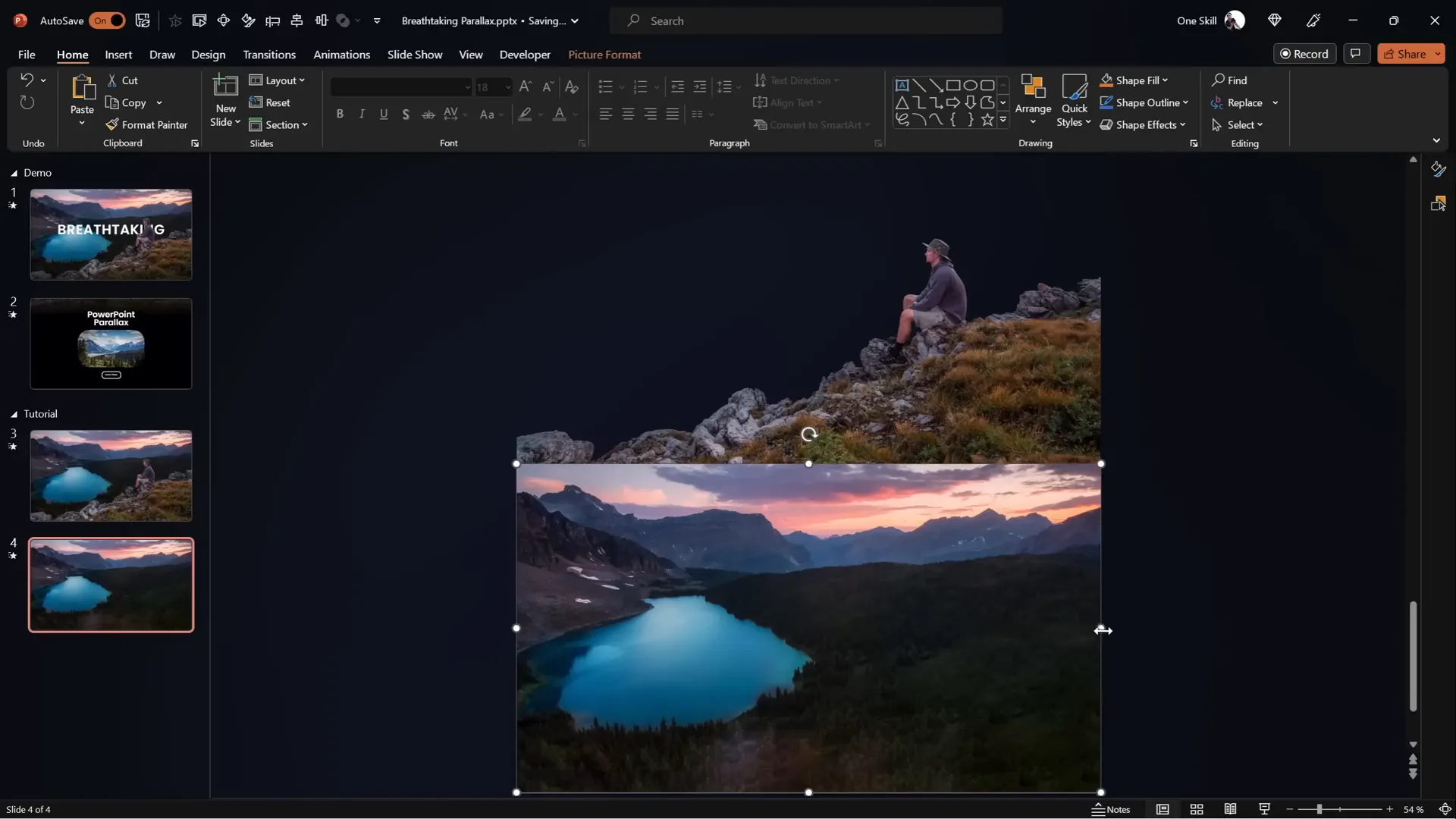1456x819 pixels.
Task: Switch to the Picture Format tab
Action: coord(604,55)
